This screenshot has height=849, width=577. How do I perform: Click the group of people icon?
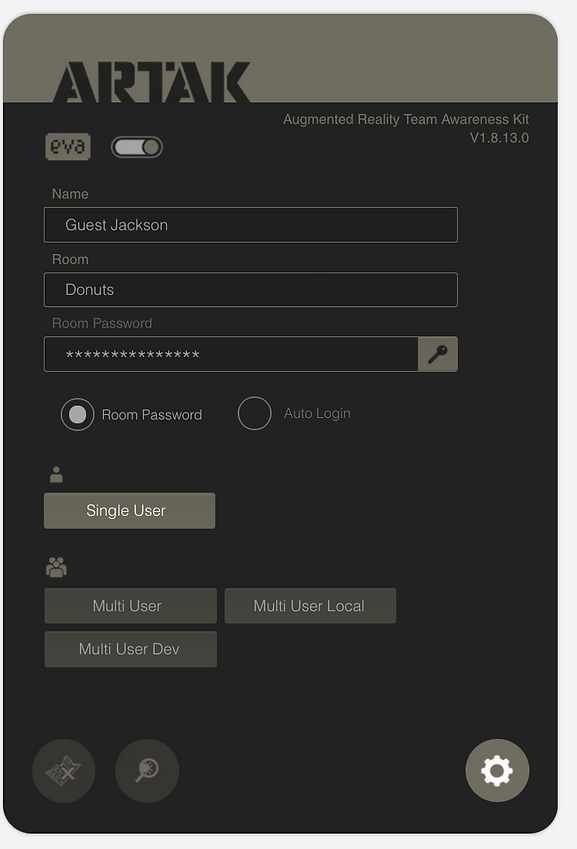point(56,567)
